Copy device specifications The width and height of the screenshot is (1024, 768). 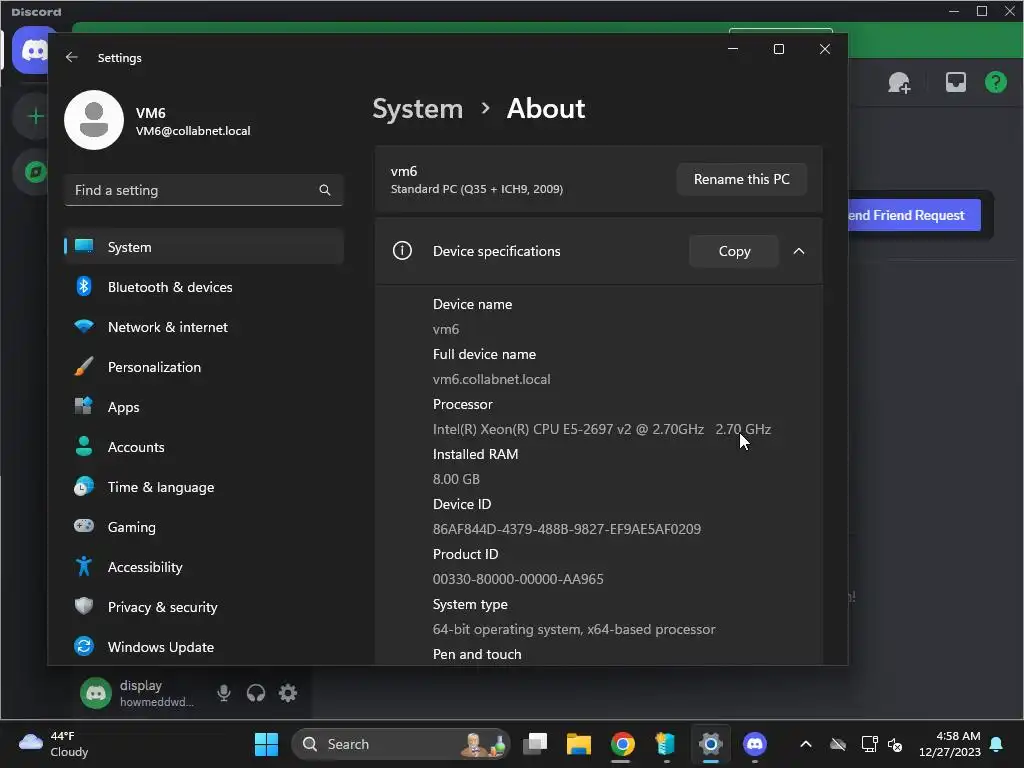point(734,251)
